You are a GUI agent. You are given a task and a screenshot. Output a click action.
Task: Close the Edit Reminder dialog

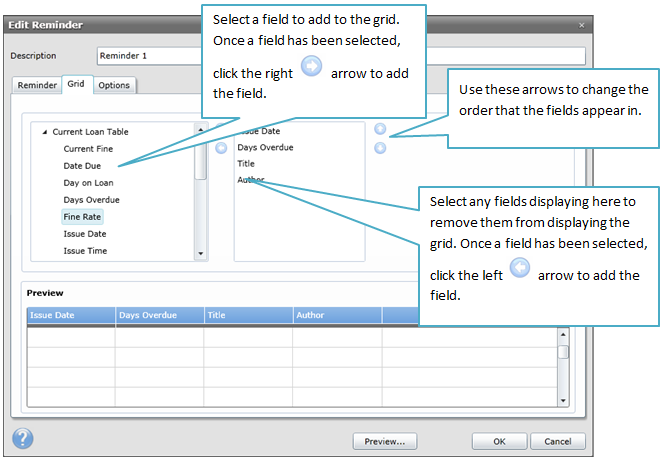(x=581, y=24)
